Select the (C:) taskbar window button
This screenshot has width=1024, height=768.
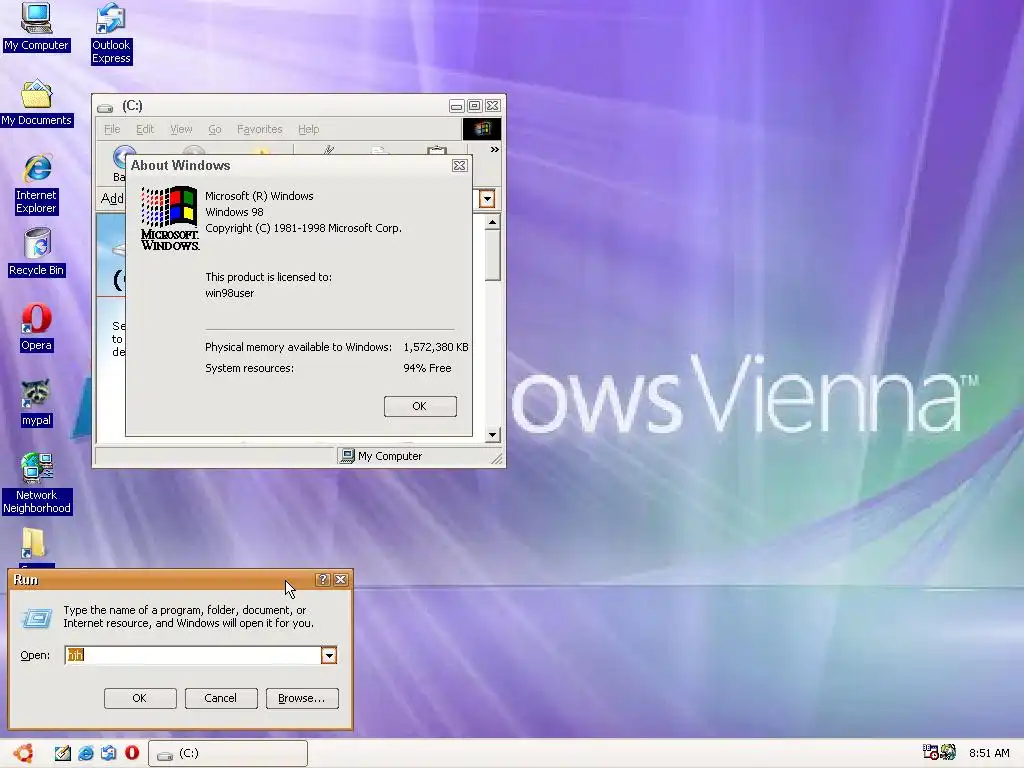(228, 753)
